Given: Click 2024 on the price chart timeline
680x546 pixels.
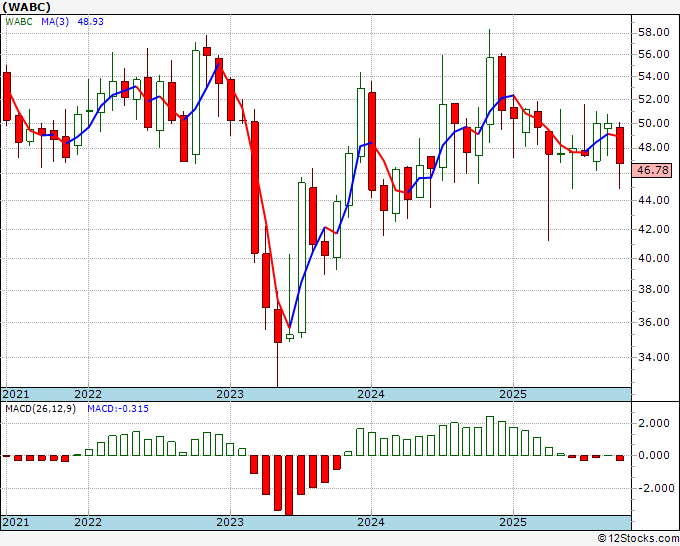Looking at the screenshot, I should [371, 394].
